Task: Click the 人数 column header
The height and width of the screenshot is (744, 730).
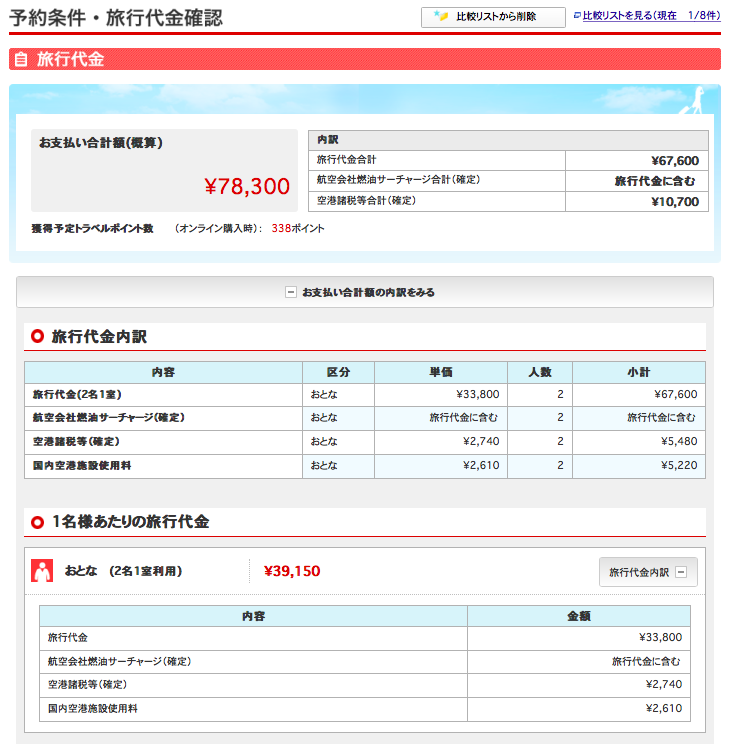Action: point(540,372)
